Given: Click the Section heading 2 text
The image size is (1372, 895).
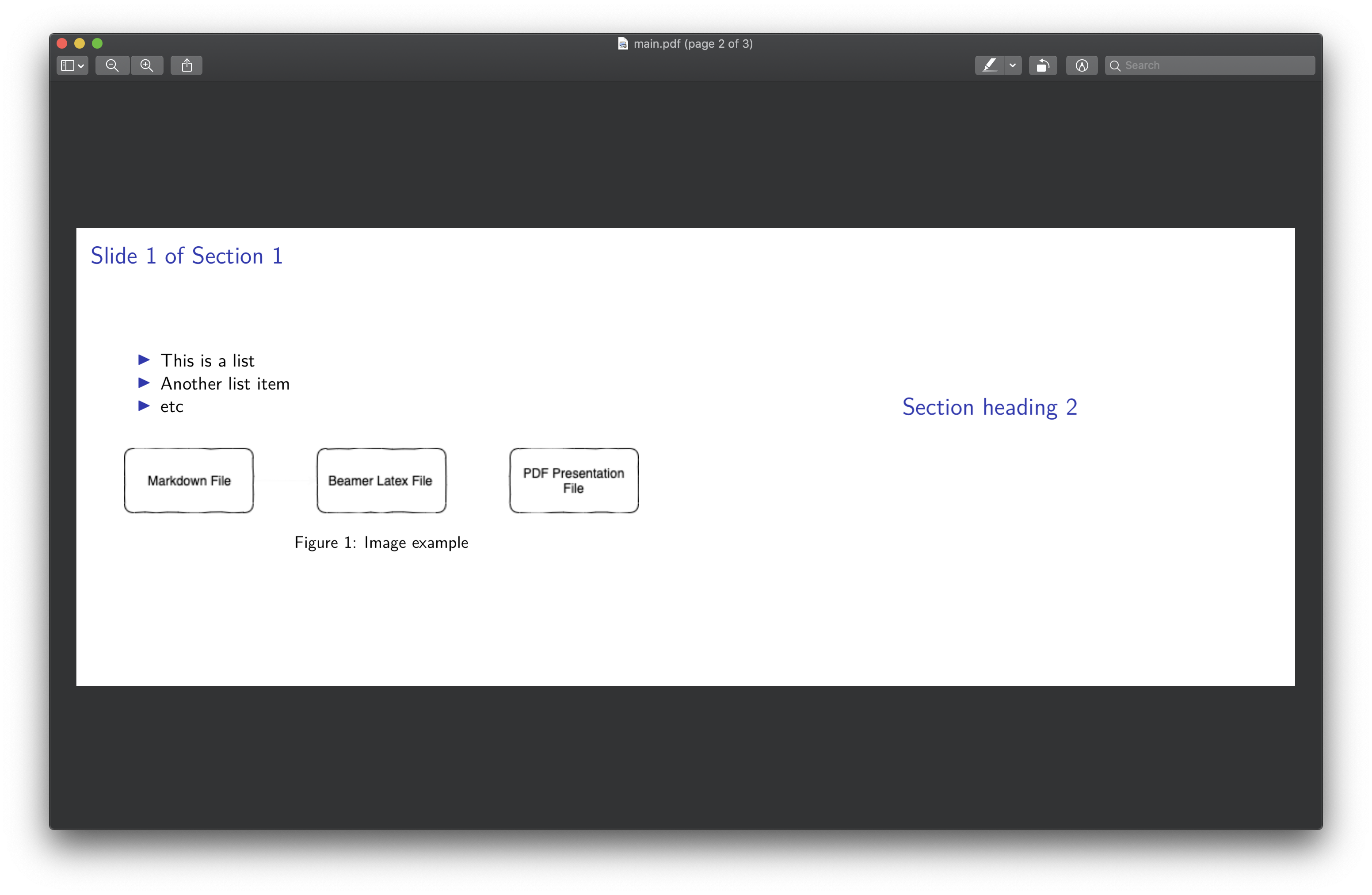Looking at the screenshot, I should point(989,407).
